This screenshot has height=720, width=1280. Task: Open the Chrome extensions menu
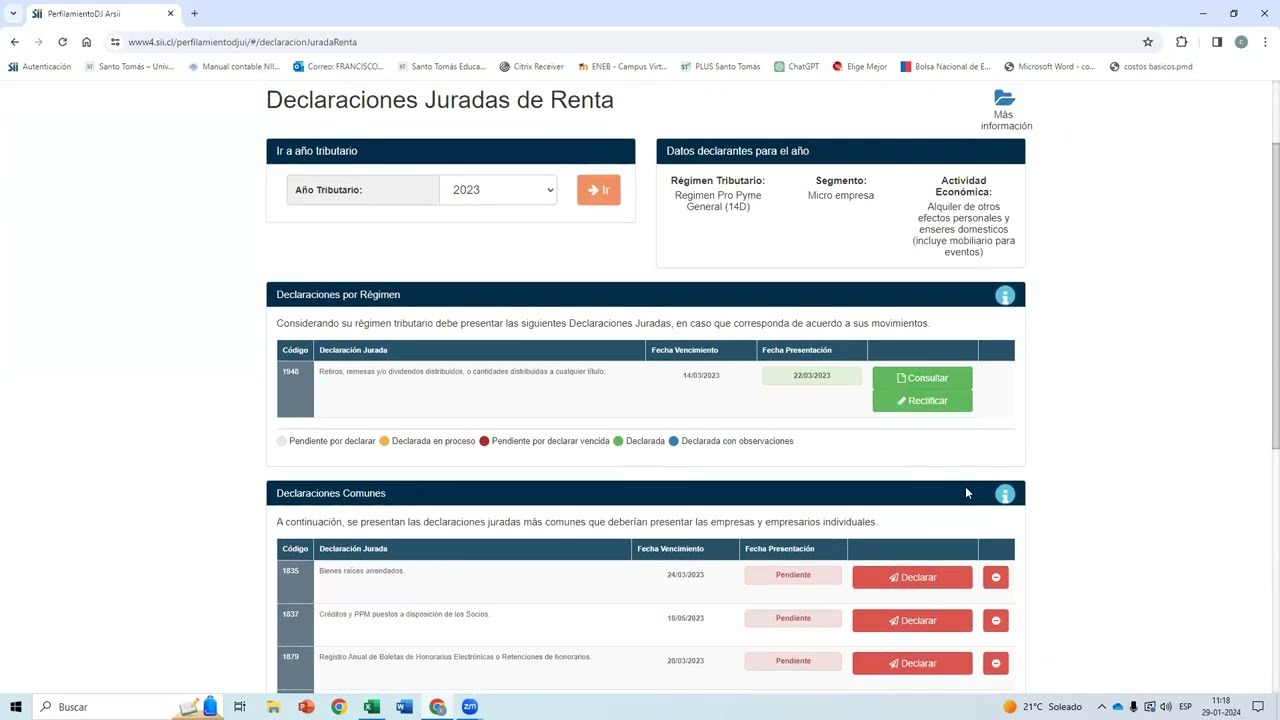tap(1182, 42)
